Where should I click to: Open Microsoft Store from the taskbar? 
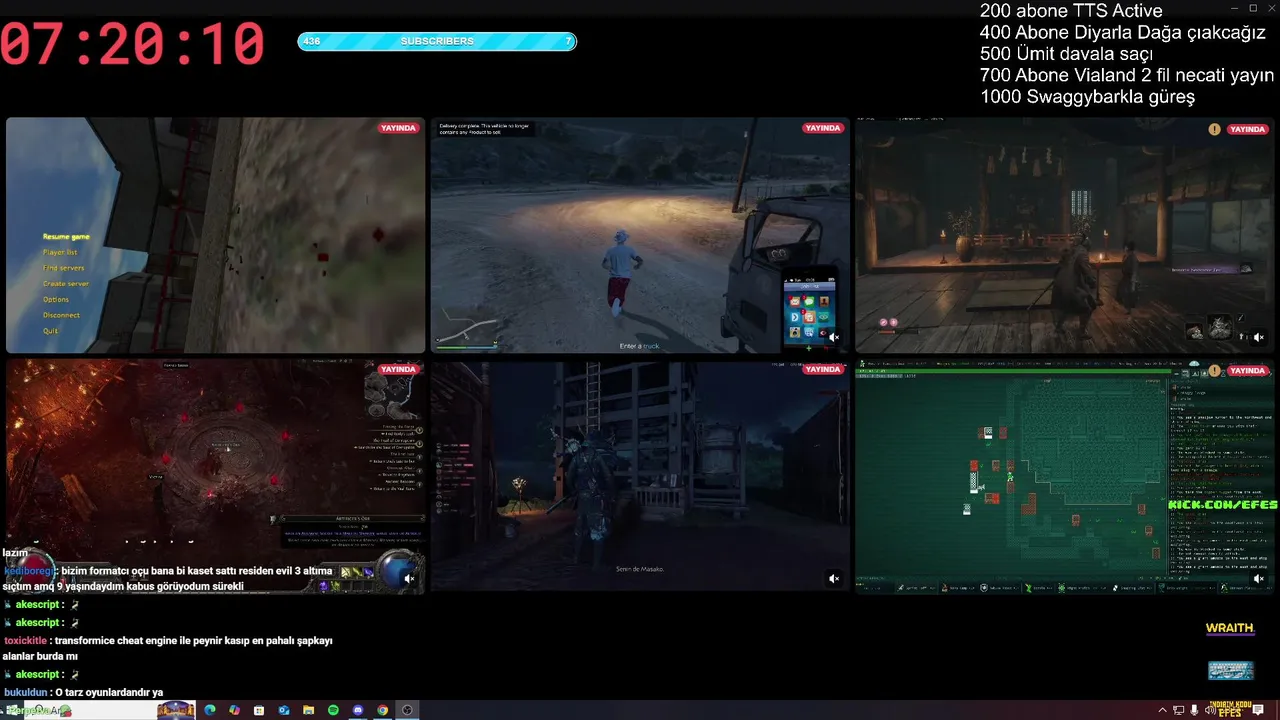(259, 710)
